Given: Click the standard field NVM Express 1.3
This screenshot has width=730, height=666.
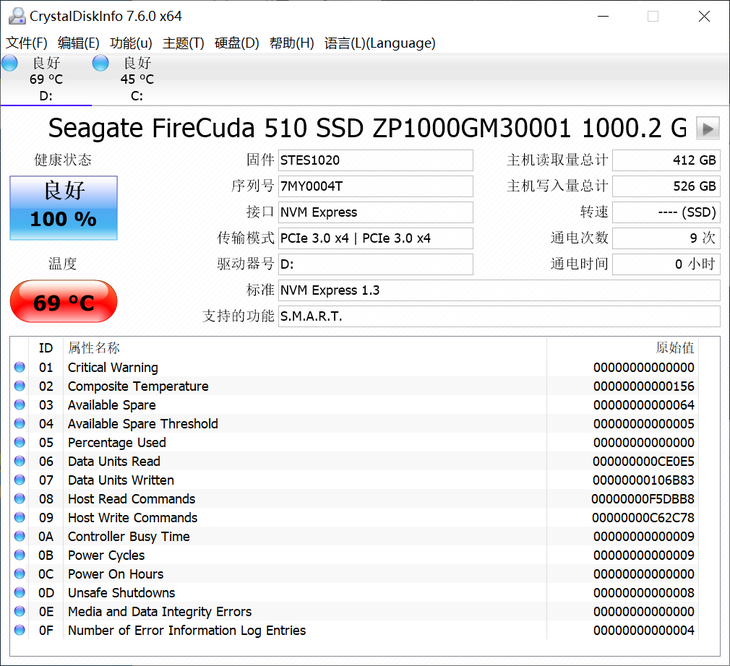Looking at the screenshot, I should [x=499, y=290].
